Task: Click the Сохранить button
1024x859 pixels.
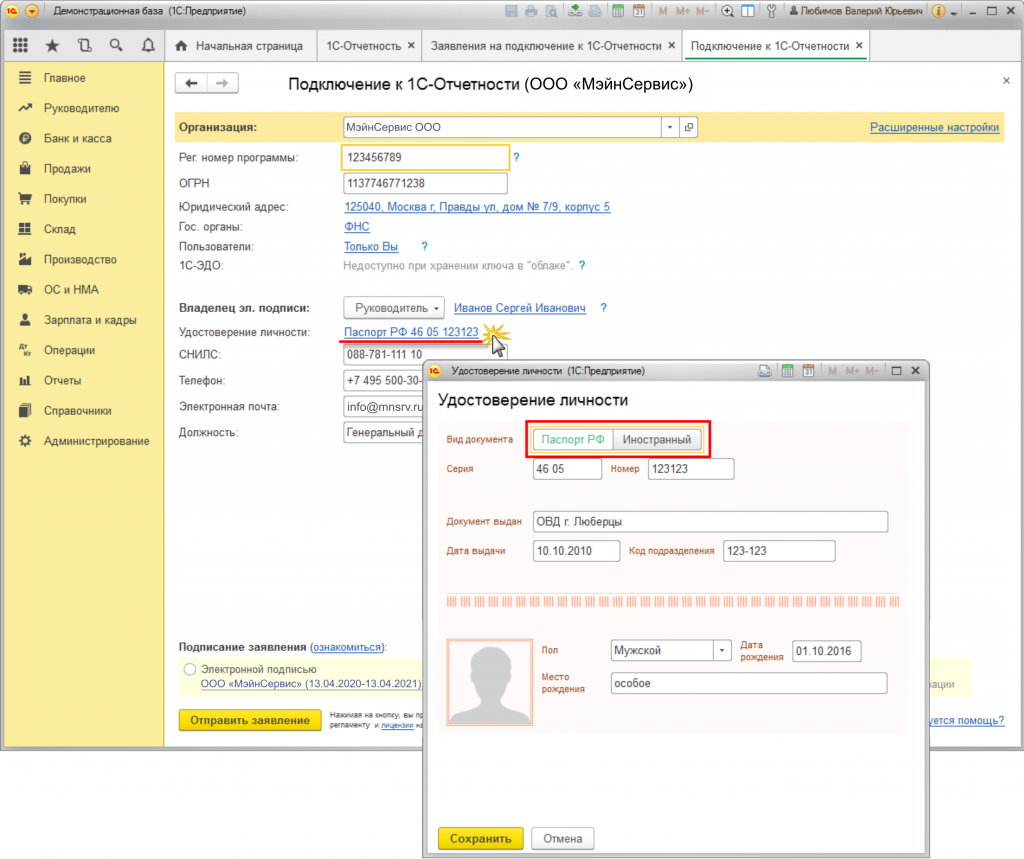Action: (x=480, y=838)
